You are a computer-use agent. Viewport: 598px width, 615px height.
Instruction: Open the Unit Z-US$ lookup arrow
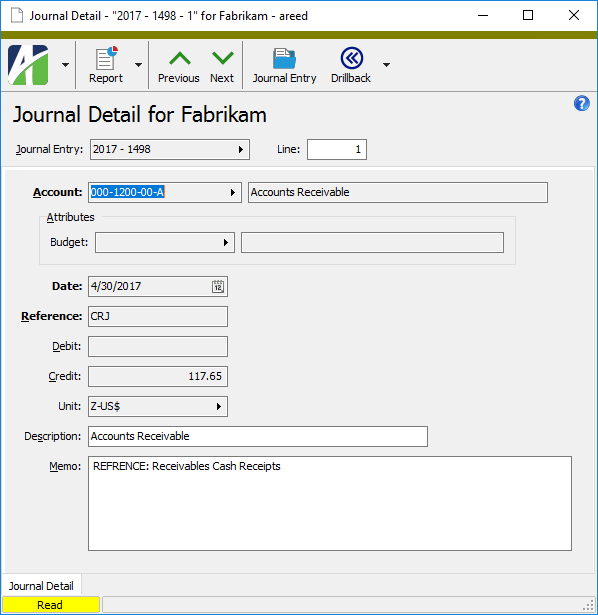(x=219, y=406)
